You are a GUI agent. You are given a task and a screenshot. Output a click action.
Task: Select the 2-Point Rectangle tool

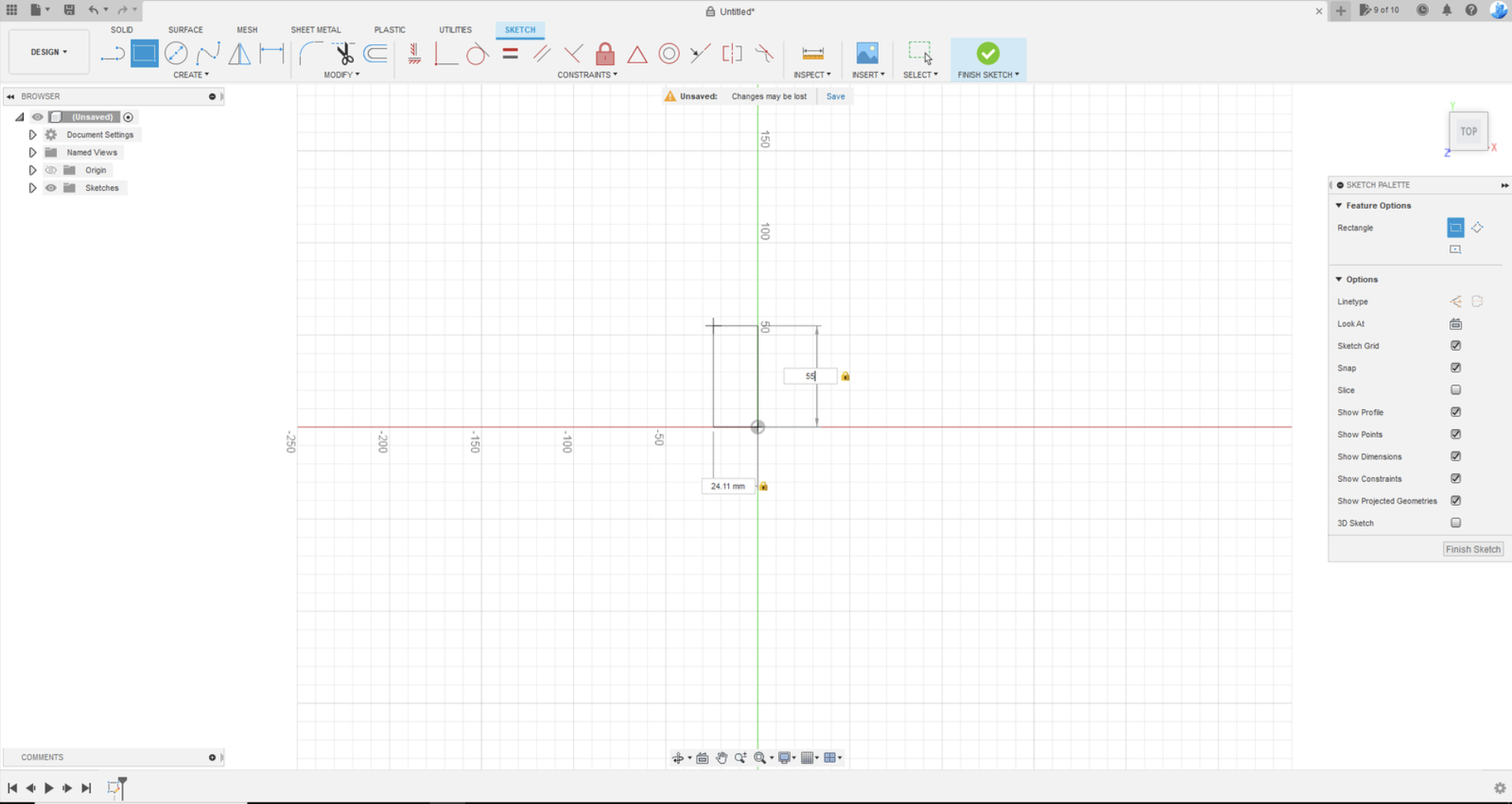click(x=144, y=53)
